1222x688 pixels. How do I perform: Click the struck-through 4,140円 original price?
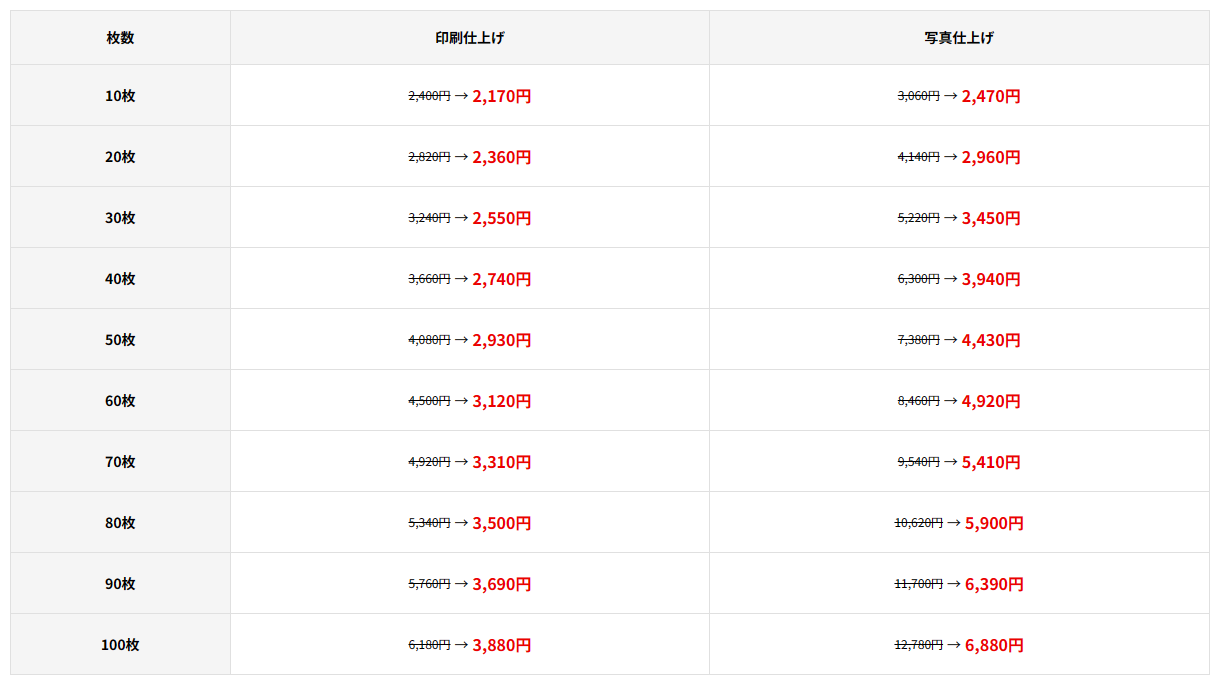(x=918, y=157)
